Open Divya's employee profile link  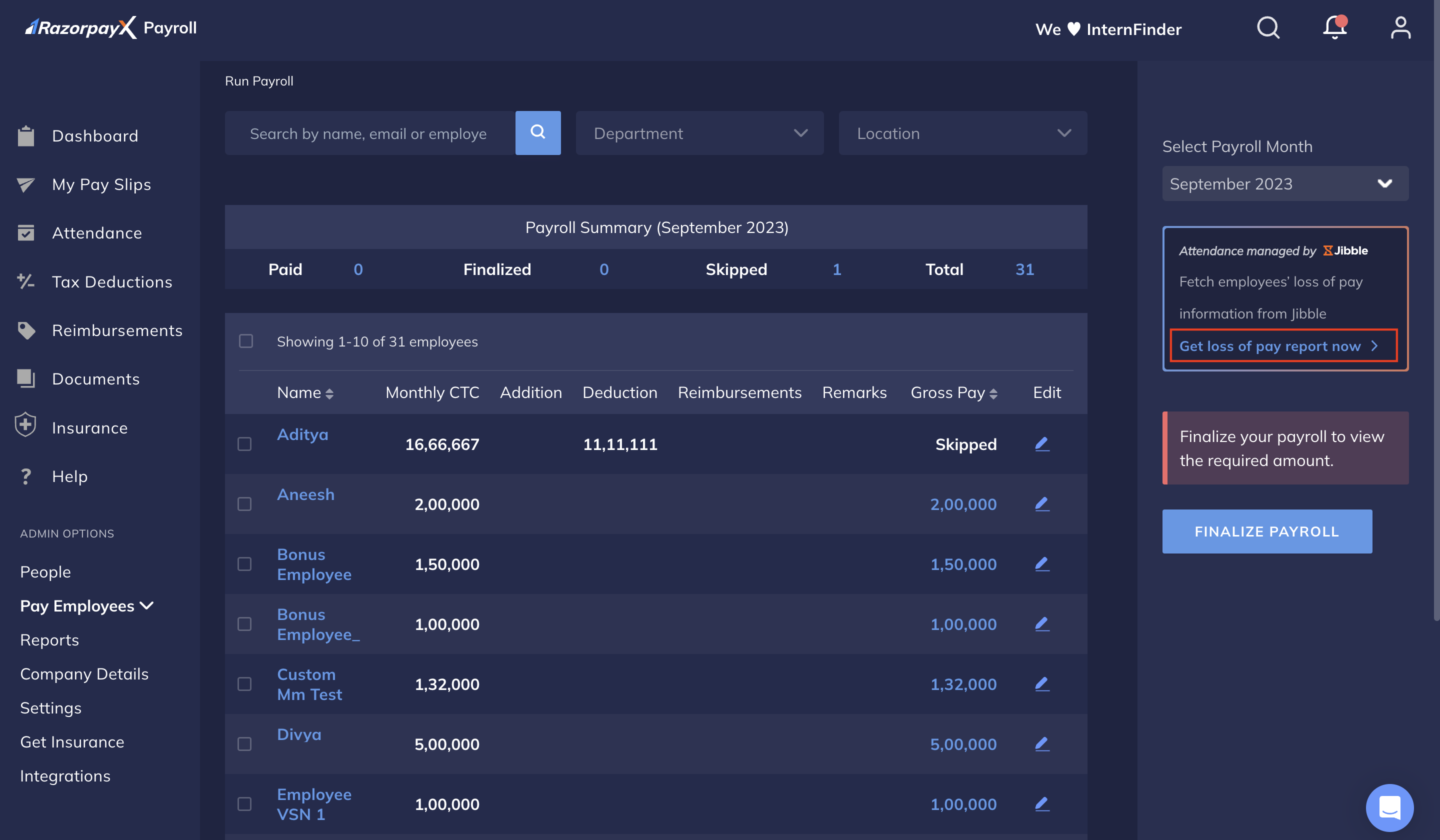[x=299, y=734]
